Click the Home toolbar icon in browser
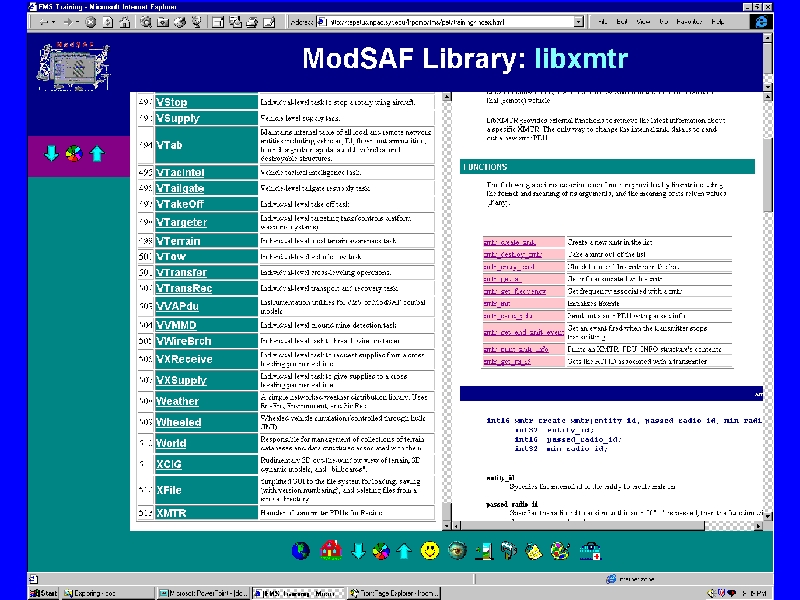The image size is (800, 600). (x=124, y=22)
